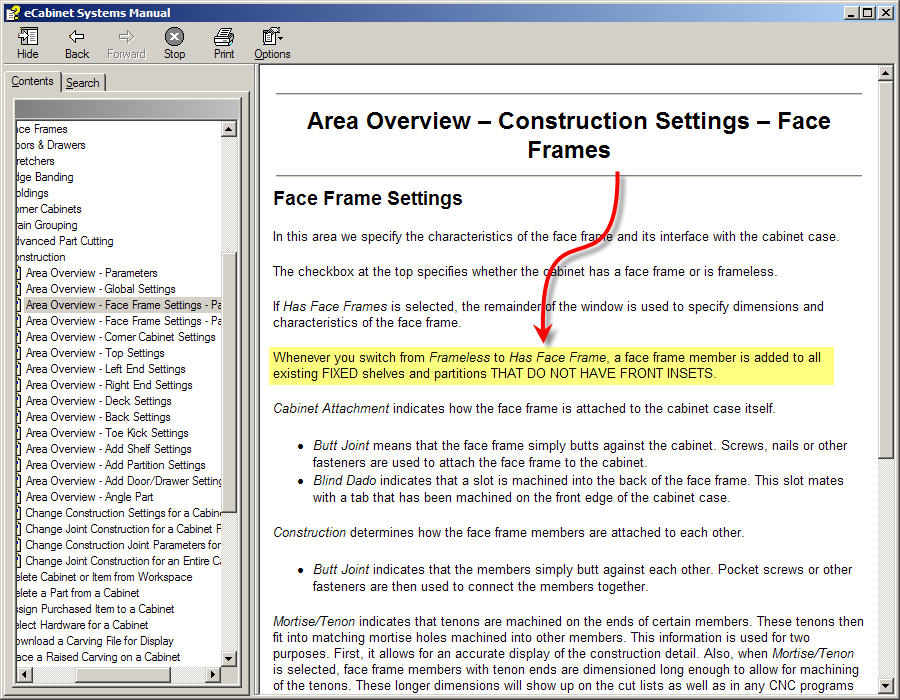Open 'Area Overview - Add Door/Drawer Settings'

pos(123,482)
